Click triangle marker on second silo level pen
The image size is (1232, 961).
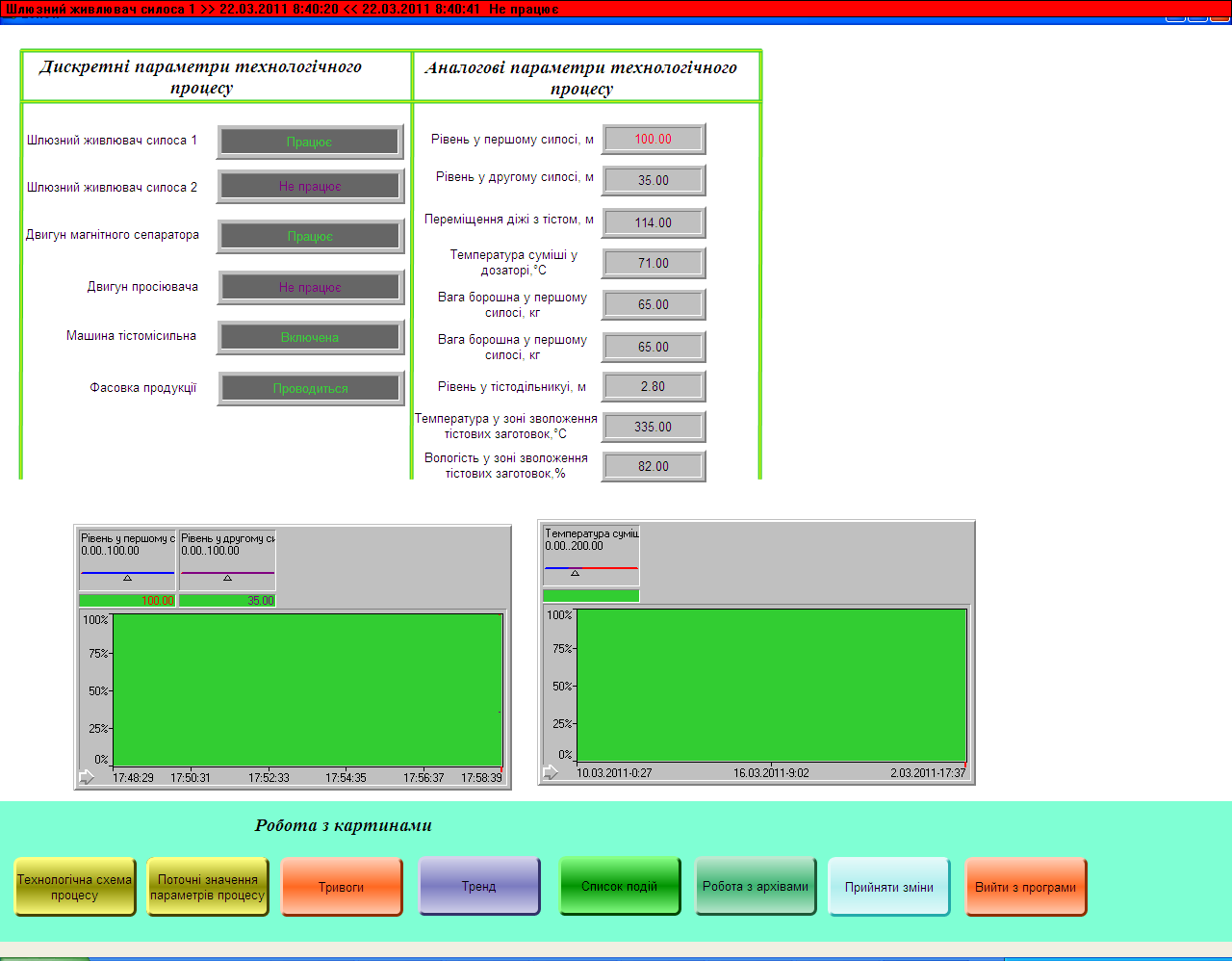tap(227, 578)
